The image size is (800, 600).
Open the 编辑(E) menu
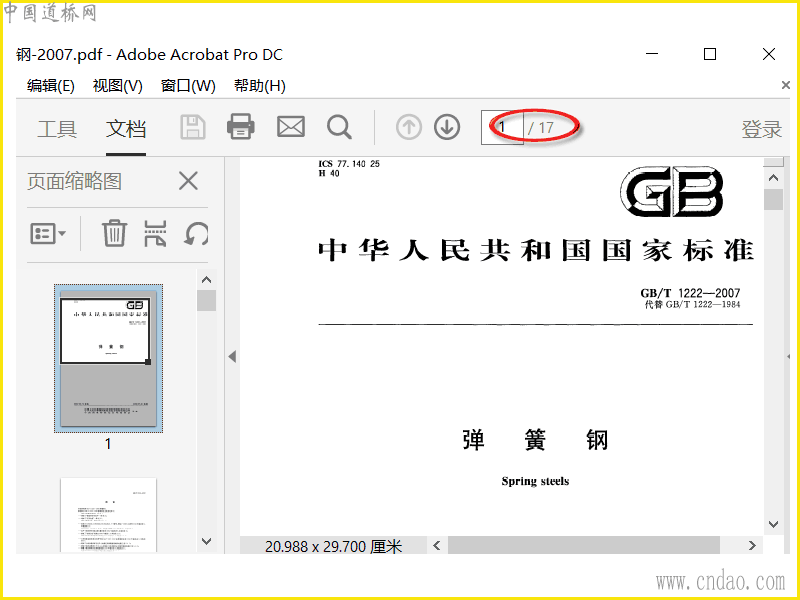tap(51, 86)
